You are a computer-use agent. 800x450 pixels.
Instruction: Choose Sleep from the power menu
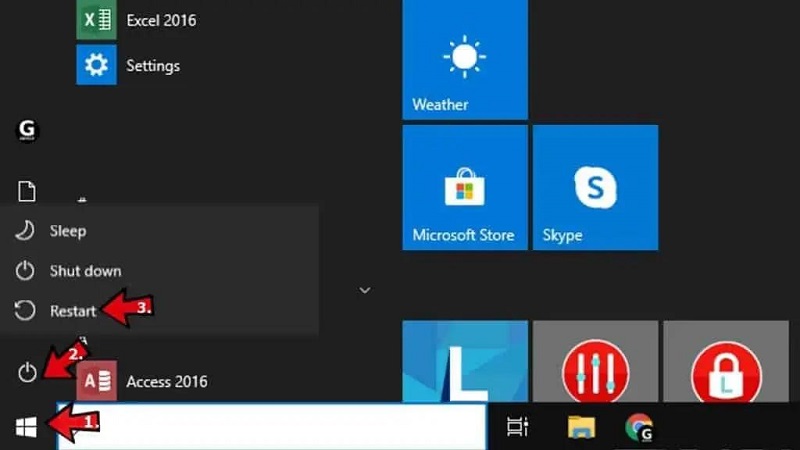[159, 231]
